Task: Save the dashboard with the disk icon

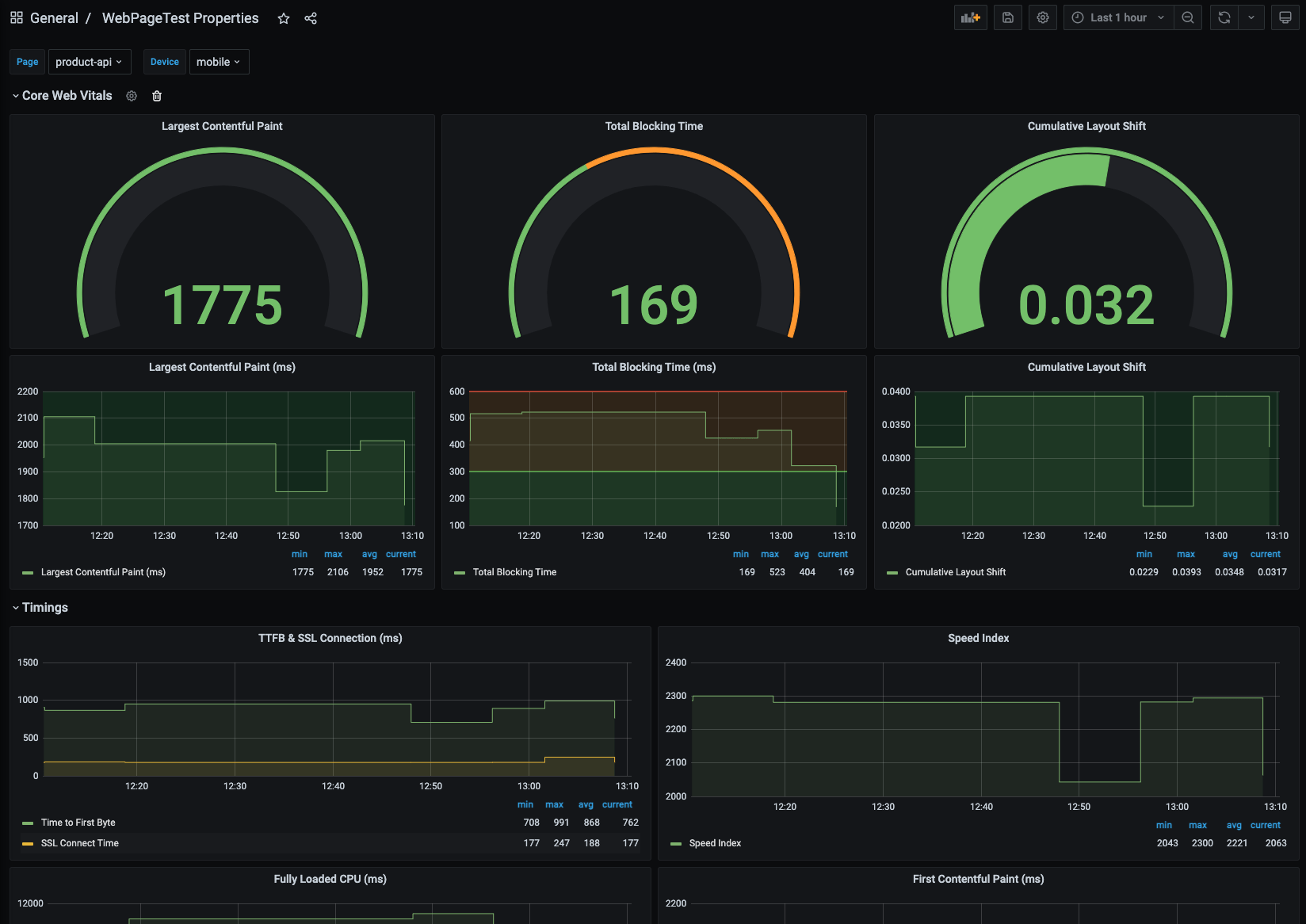Action: [1008, 17]
